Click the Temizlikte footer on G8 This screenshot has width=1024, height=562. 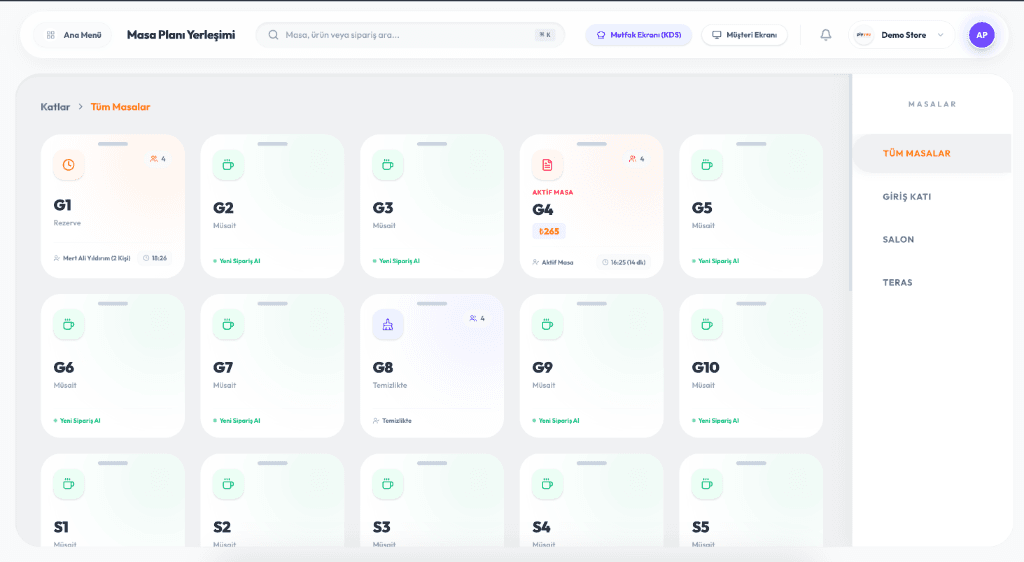click(392, 421)
